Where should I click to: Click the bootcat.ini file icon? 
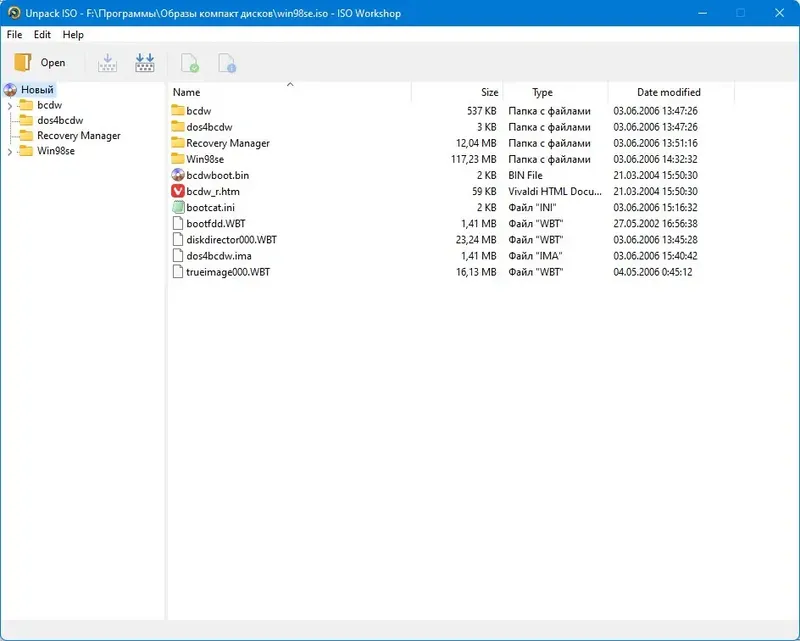(178, 207)
